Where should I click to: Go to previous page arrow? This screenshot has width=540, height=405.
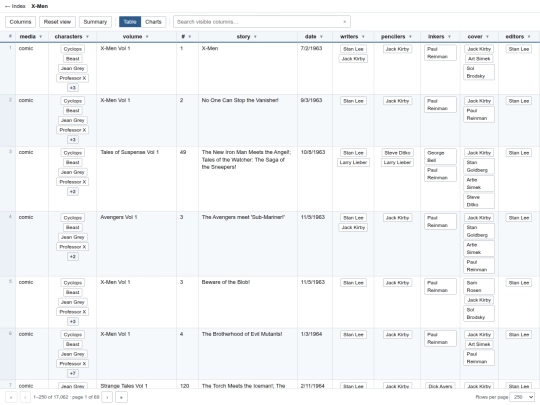[x=25, y=397]
